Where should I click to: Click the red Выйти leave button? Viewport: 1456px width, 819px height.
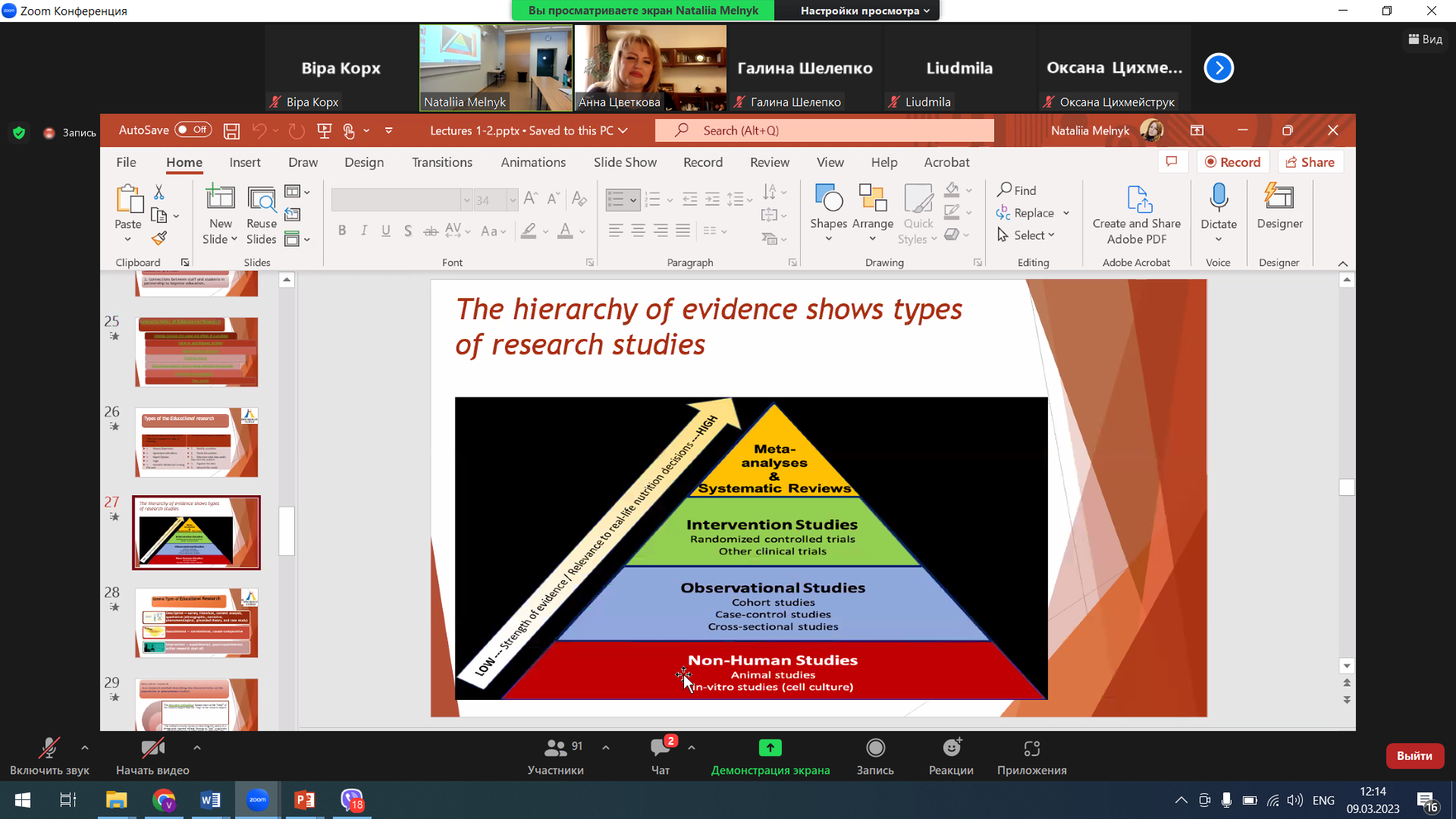tap(1414, 755)
